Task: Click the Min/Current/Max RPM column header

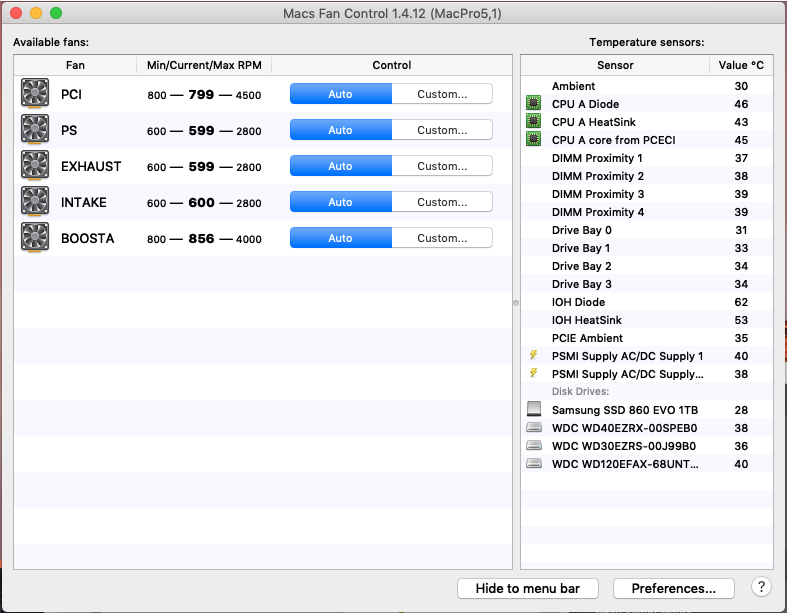Action: pyautogui.click(x=204, y=65)
